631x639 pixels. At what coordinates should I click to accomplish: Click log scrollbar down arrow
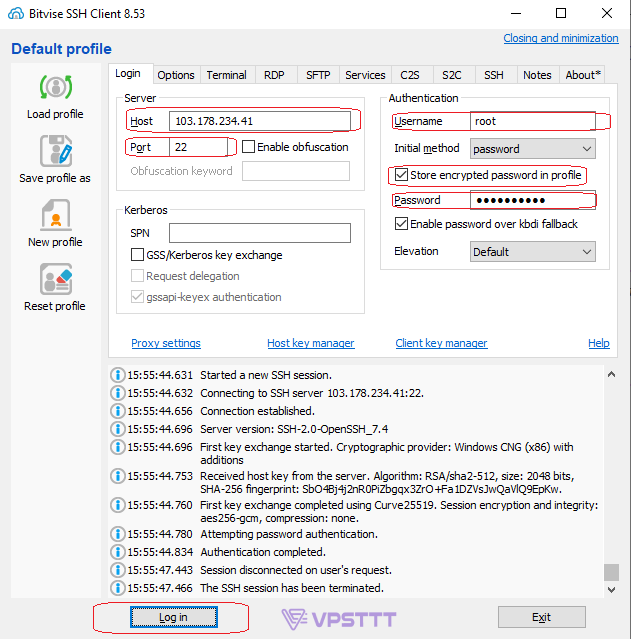611,589
